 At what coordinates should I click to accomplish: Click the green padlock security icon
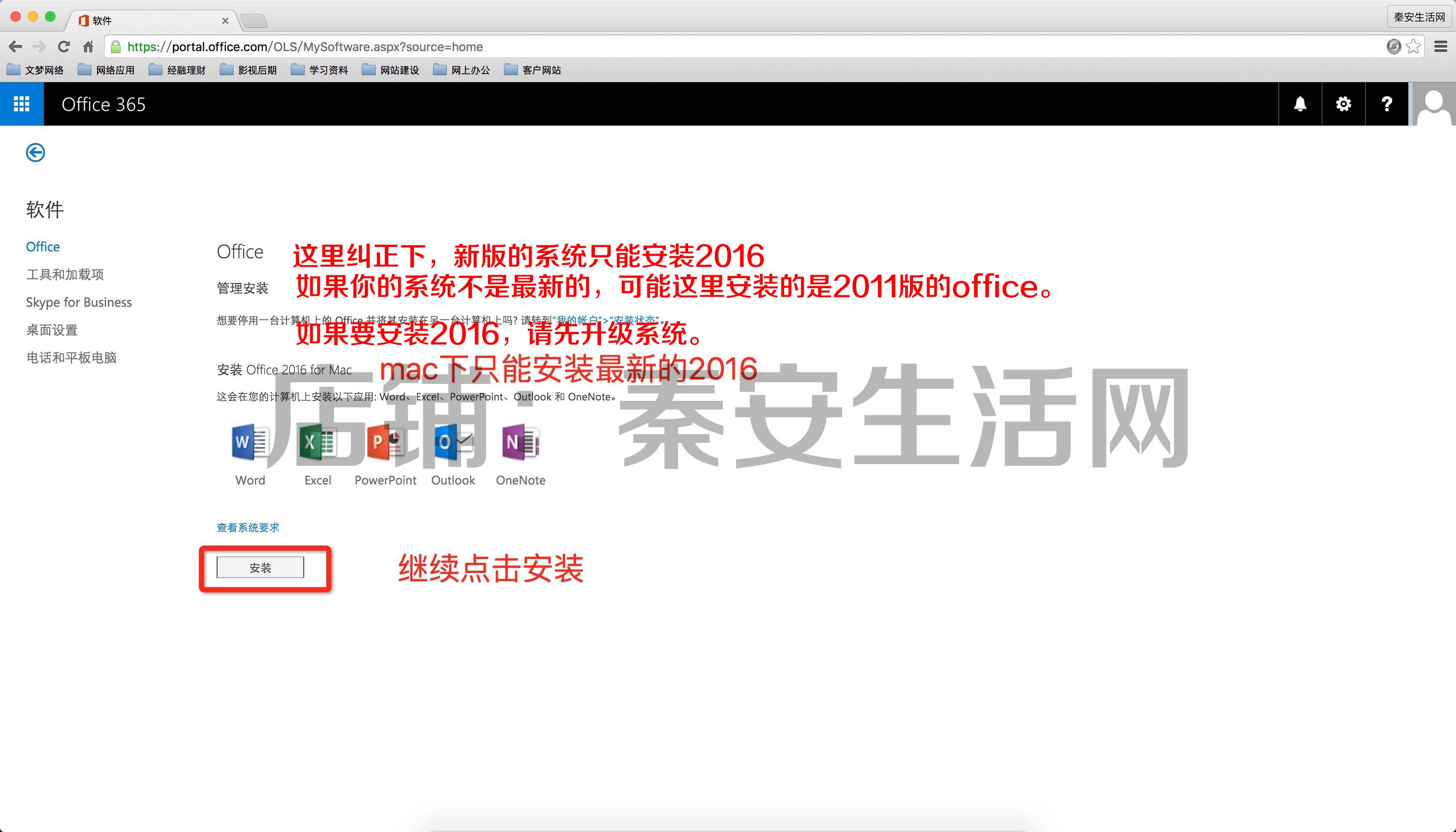tap(115, 47)
